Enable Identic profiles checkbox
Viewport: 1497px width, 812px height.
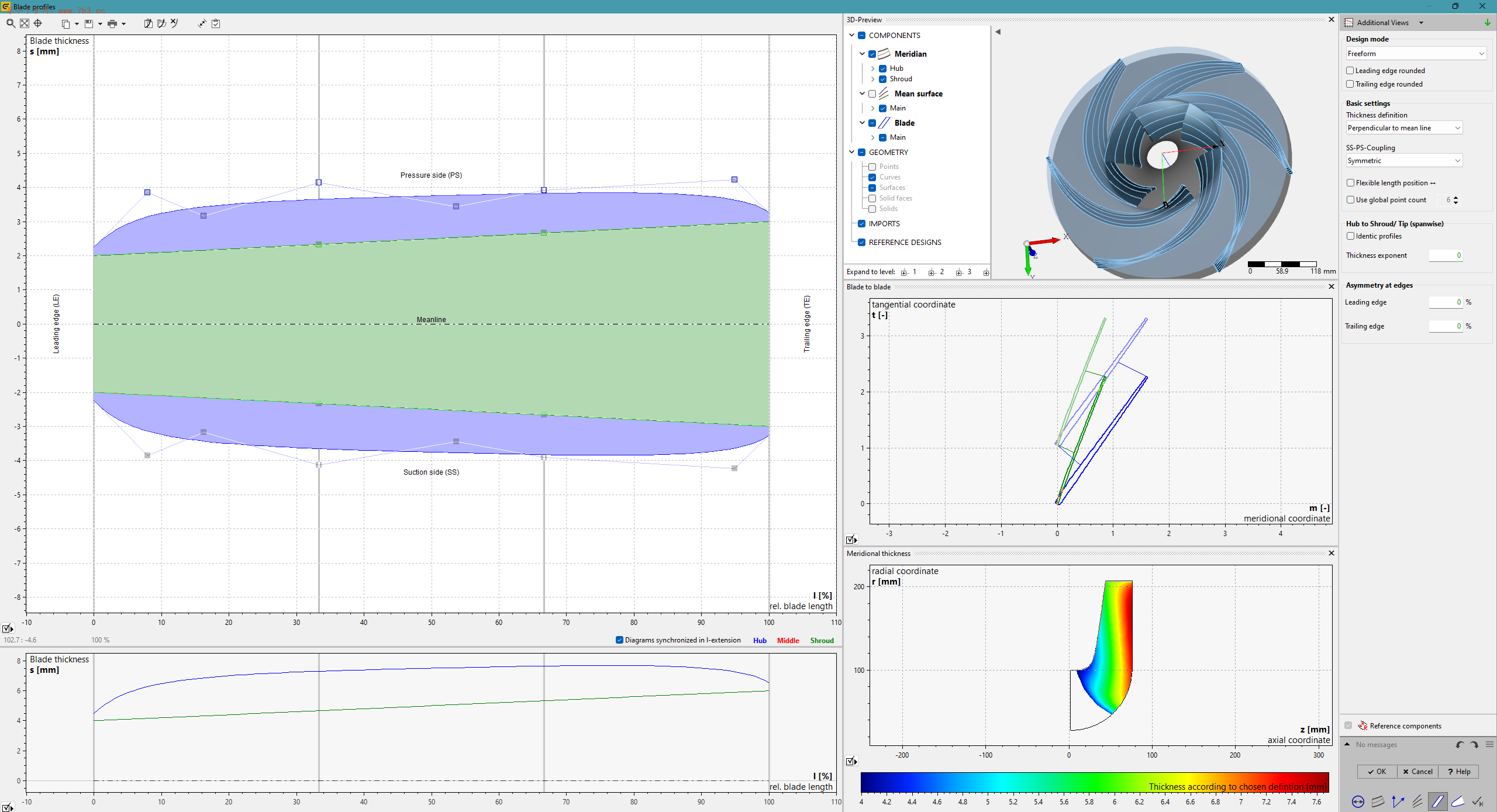pos(1350,236)
